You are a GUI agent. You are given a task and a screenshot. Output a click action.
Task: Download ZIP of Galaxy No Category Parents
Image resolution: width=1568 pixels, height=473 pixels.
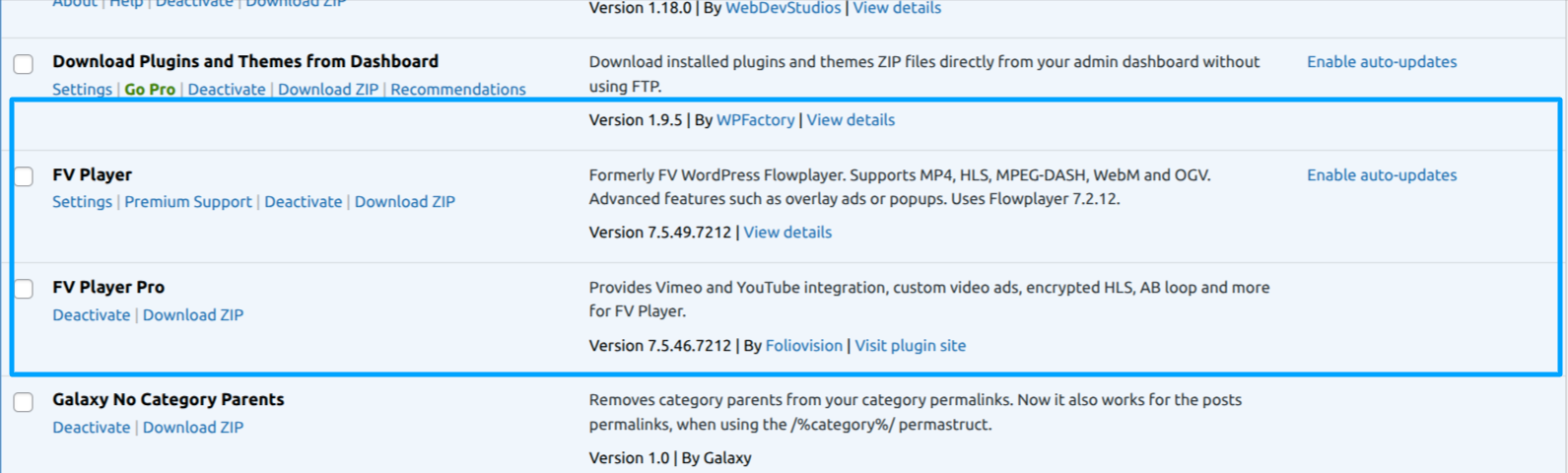coord(192,428)
